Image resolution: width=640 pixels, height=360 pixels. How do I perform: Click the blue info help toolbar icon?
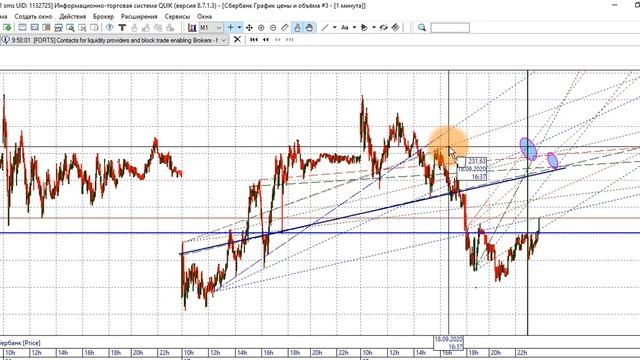[109, 27]
